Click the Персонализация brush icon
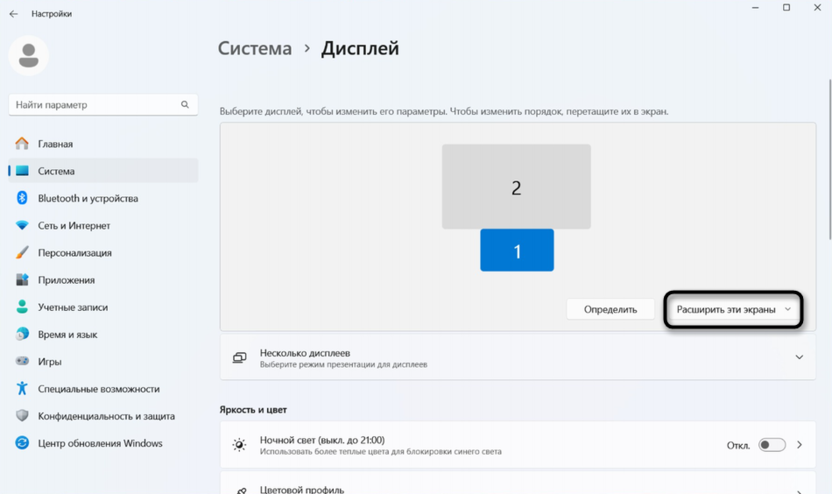This screenshot has width=832, height=494. pyautogui.click(x=22, y=253)
